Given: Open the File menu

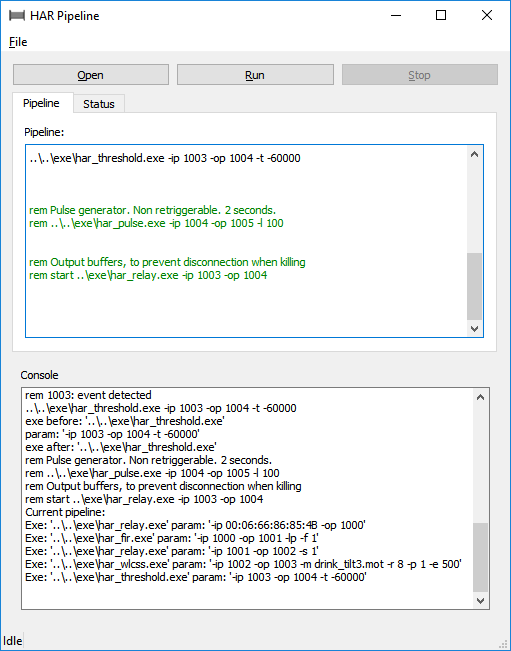Looking at the screenshot, I should click(18, 42).
